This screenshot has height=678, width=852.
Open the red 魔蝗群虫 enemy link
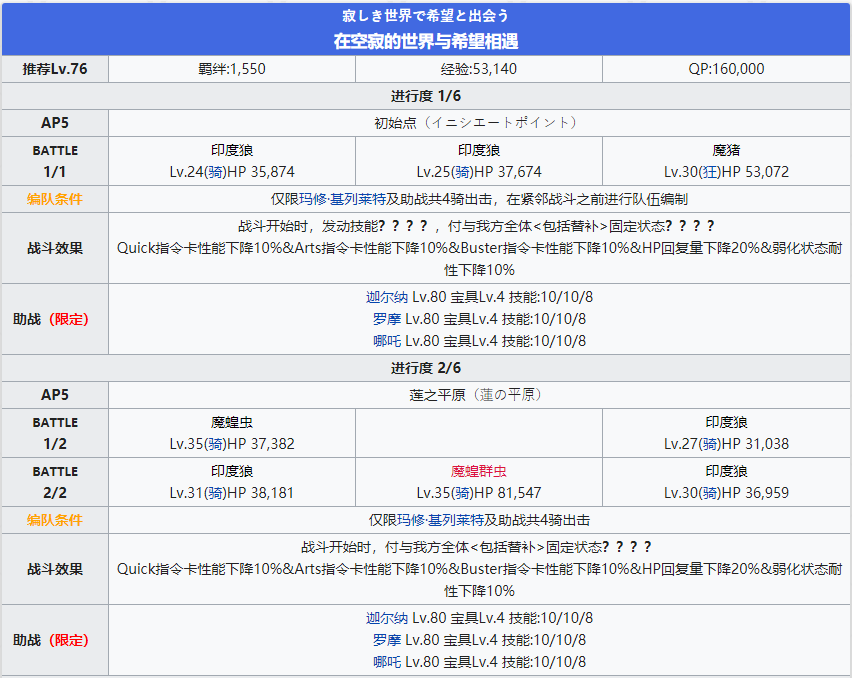coord(479,471)
